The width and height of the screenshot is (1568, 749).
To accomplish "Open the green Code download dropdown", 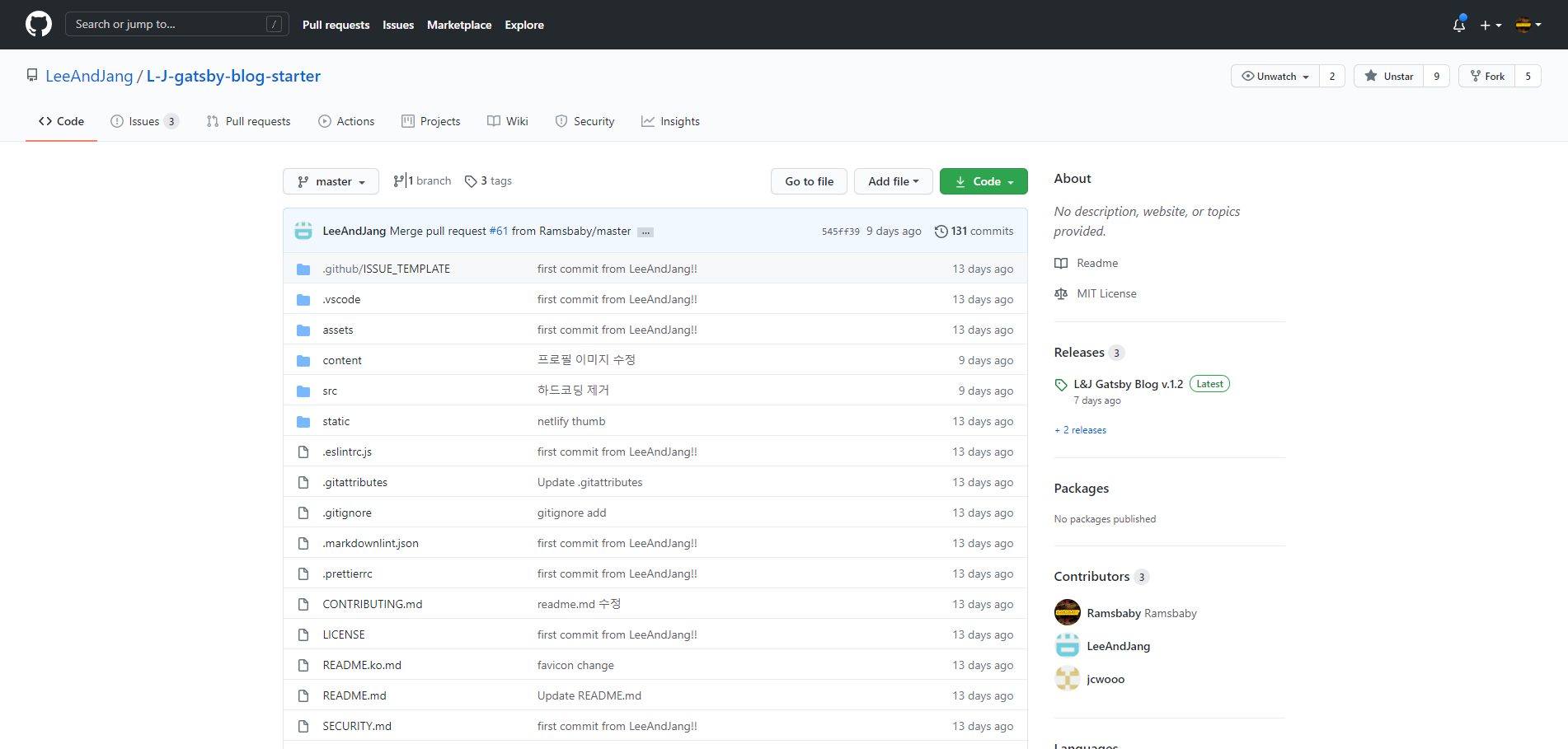I will (984, 181).
